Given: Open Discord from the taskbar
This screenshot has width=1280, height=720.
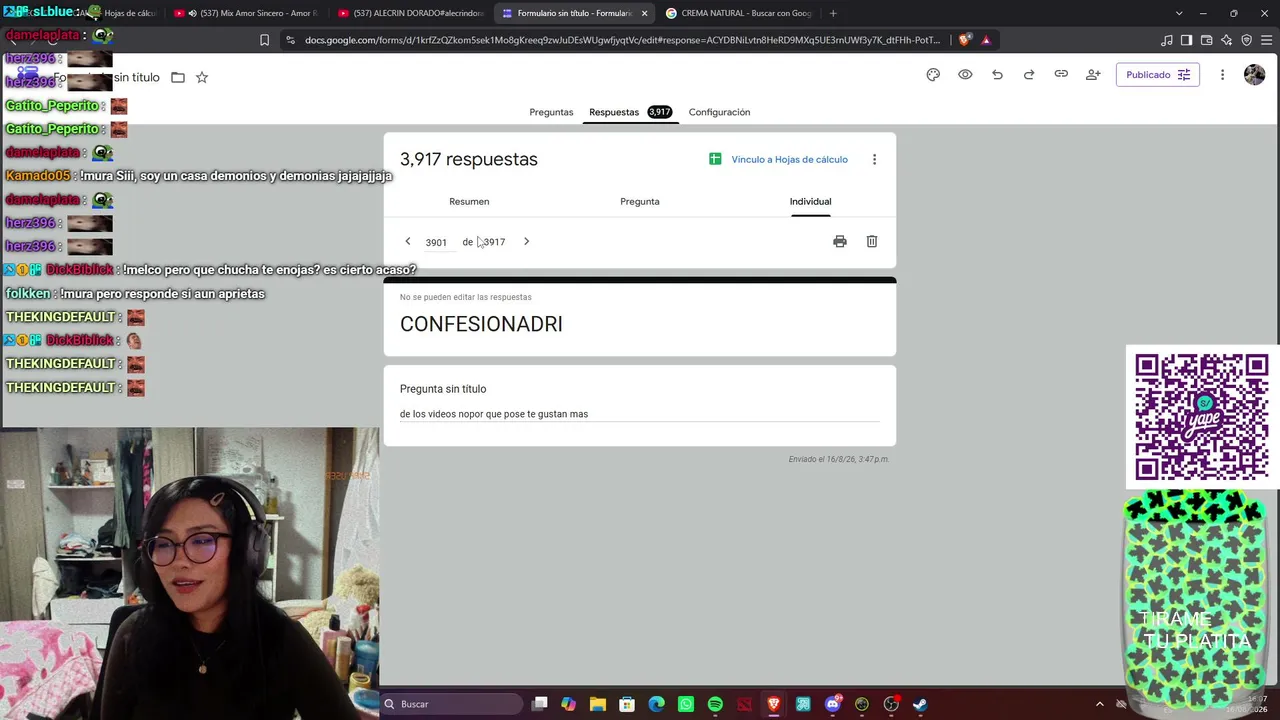Looking at the screenshot, I should click(x=833, y=704).
